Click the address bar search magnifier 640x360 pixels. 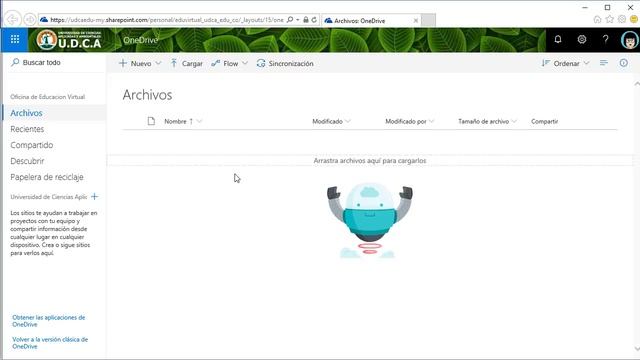(x=290, y=20)
